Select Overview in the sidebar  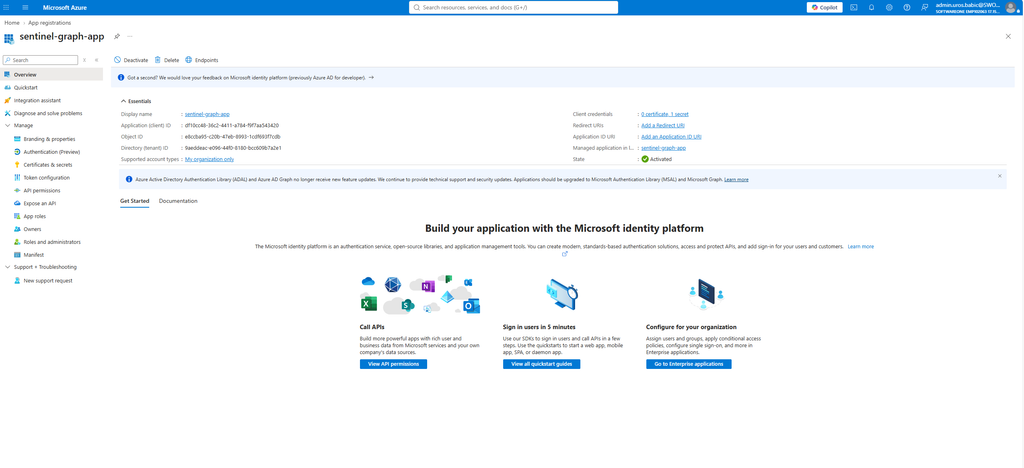pos(52,74)
